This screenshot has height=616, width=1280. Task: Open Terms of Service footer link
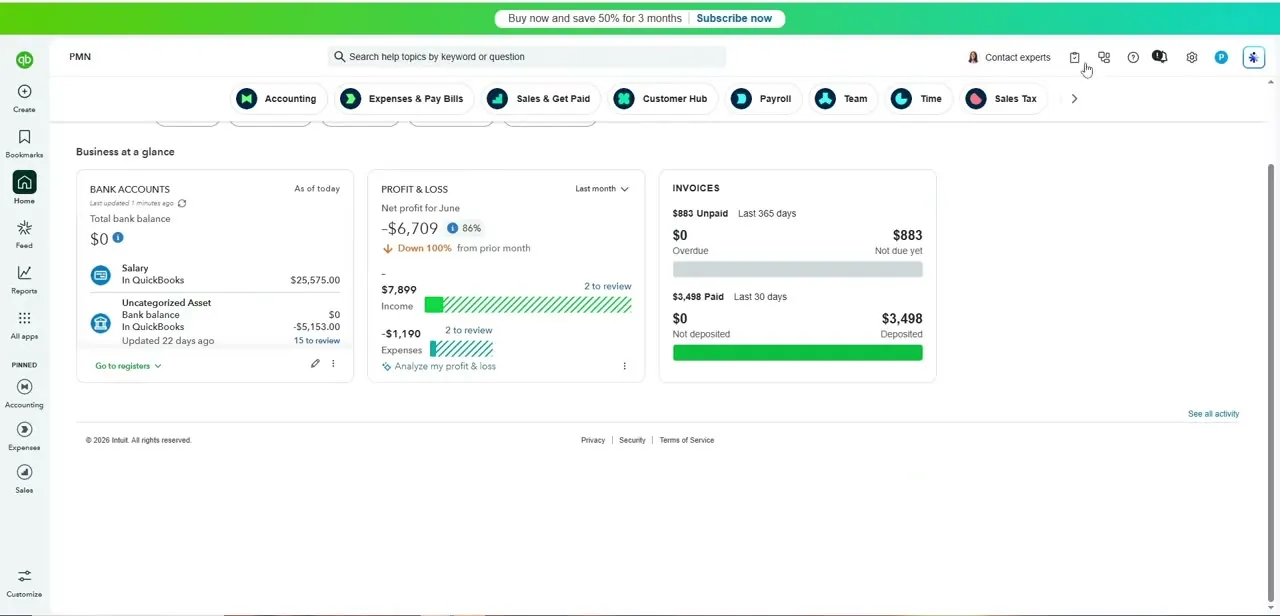coord(687,440)
